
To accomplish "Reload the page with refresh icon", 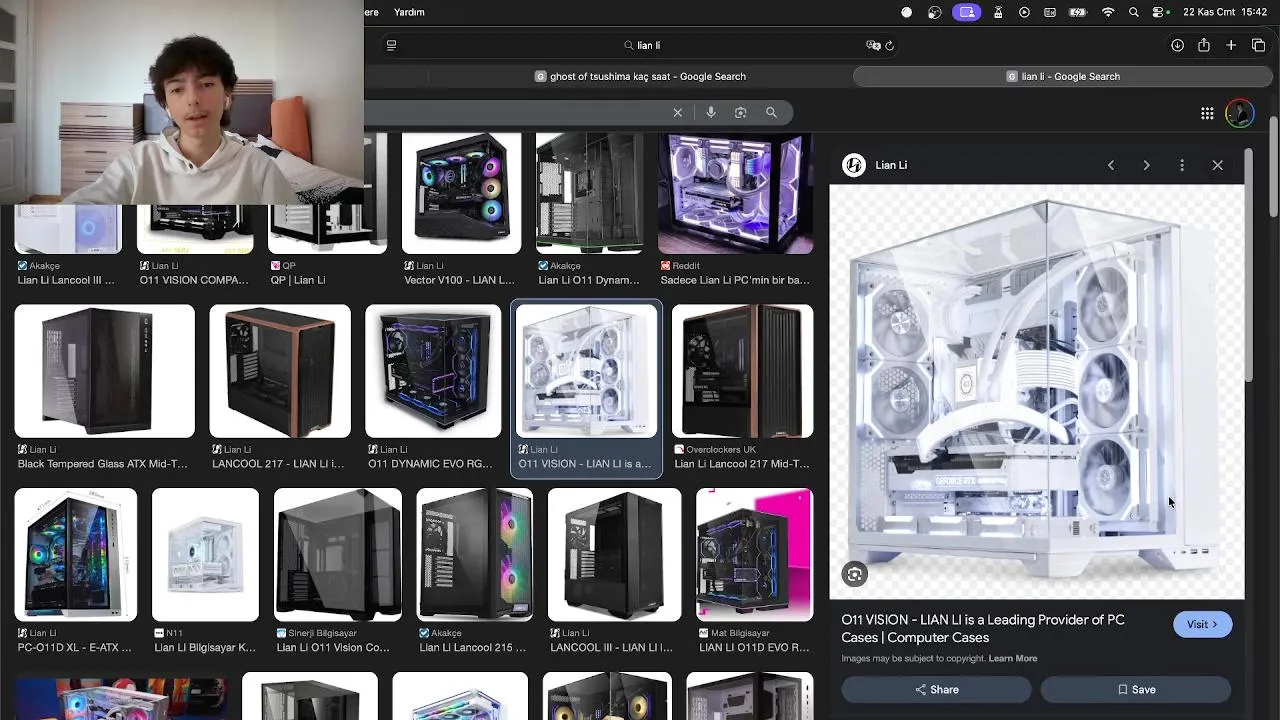I will tap(890, 45).
